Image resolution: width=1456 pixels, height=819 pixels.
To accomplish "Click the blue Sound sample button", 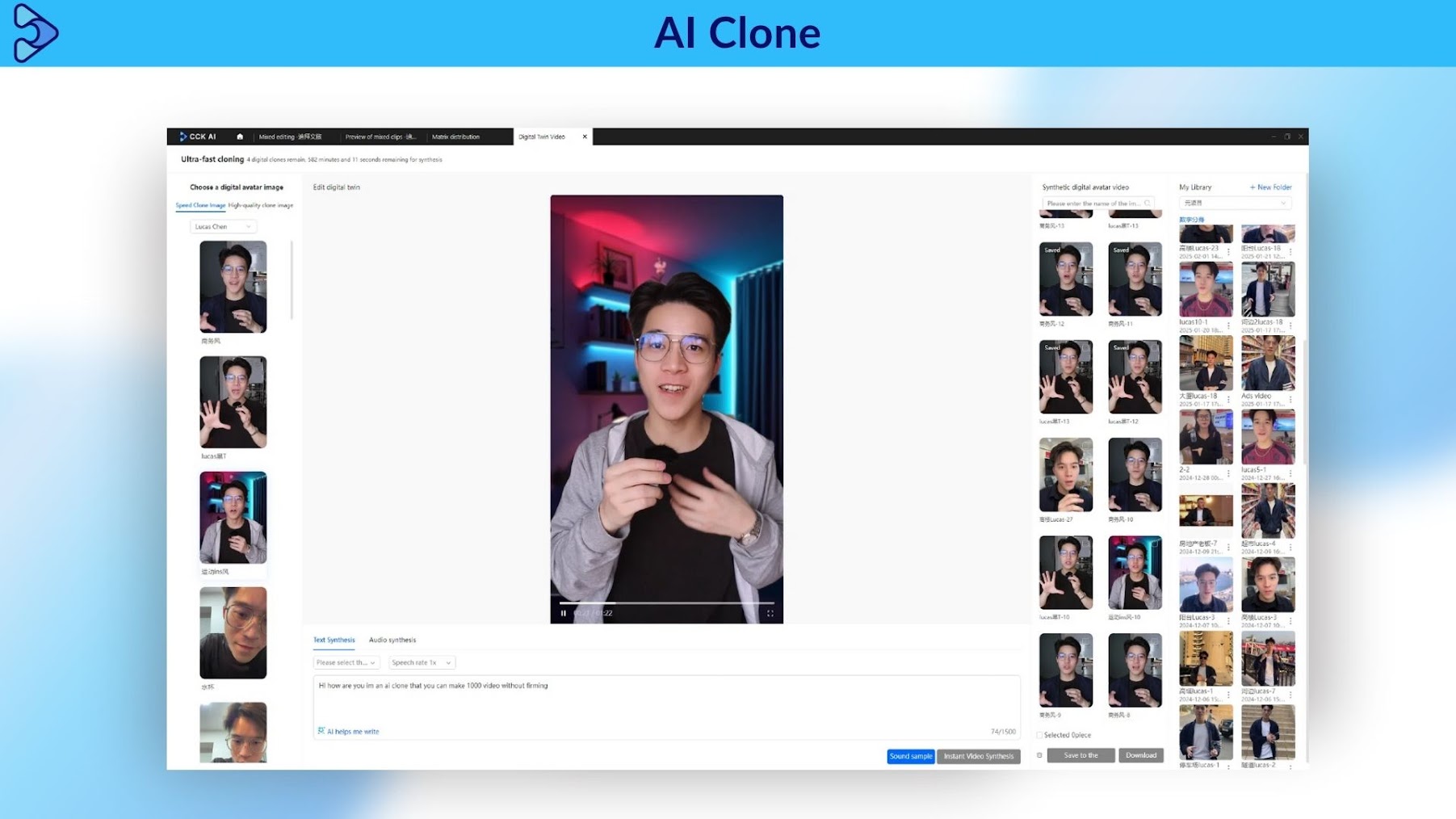I will coord(910,756).
